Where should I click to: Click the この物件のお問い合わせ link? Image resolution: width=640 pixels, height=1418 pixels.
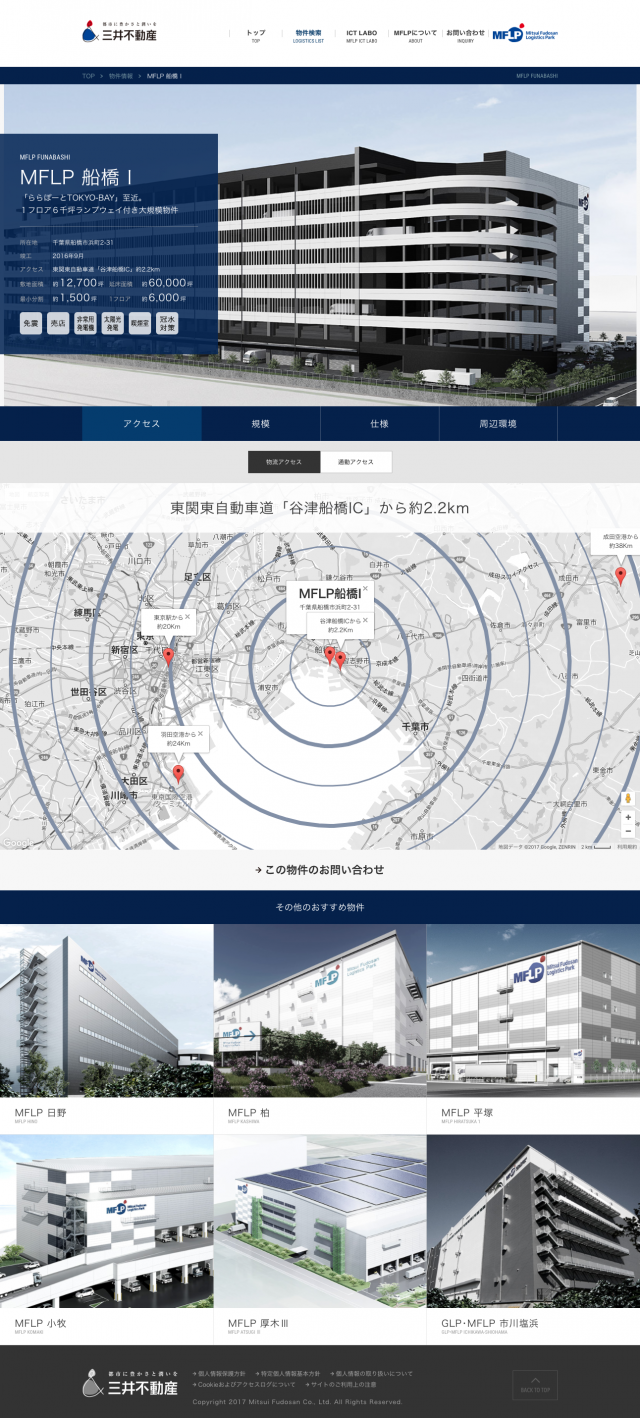pyautogui.click(x=320, y=870)
